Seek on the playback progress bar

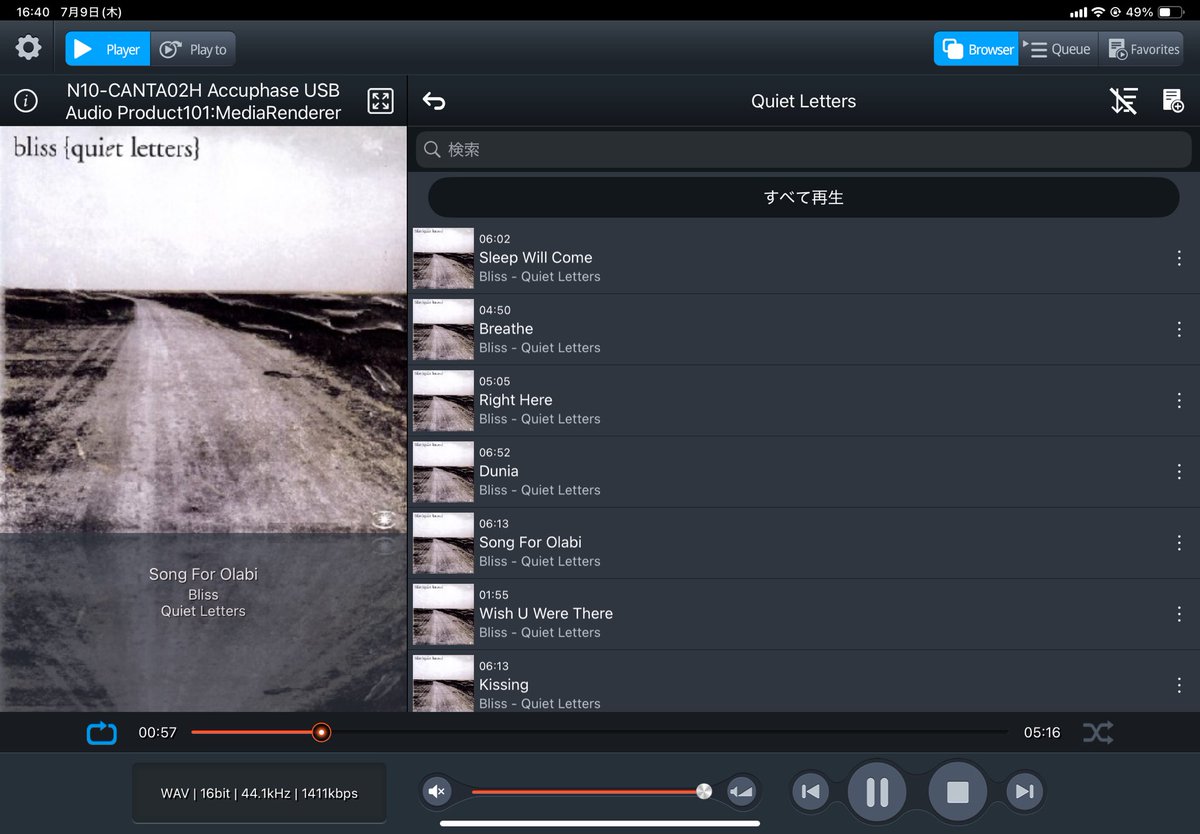(x=599, y=733)
